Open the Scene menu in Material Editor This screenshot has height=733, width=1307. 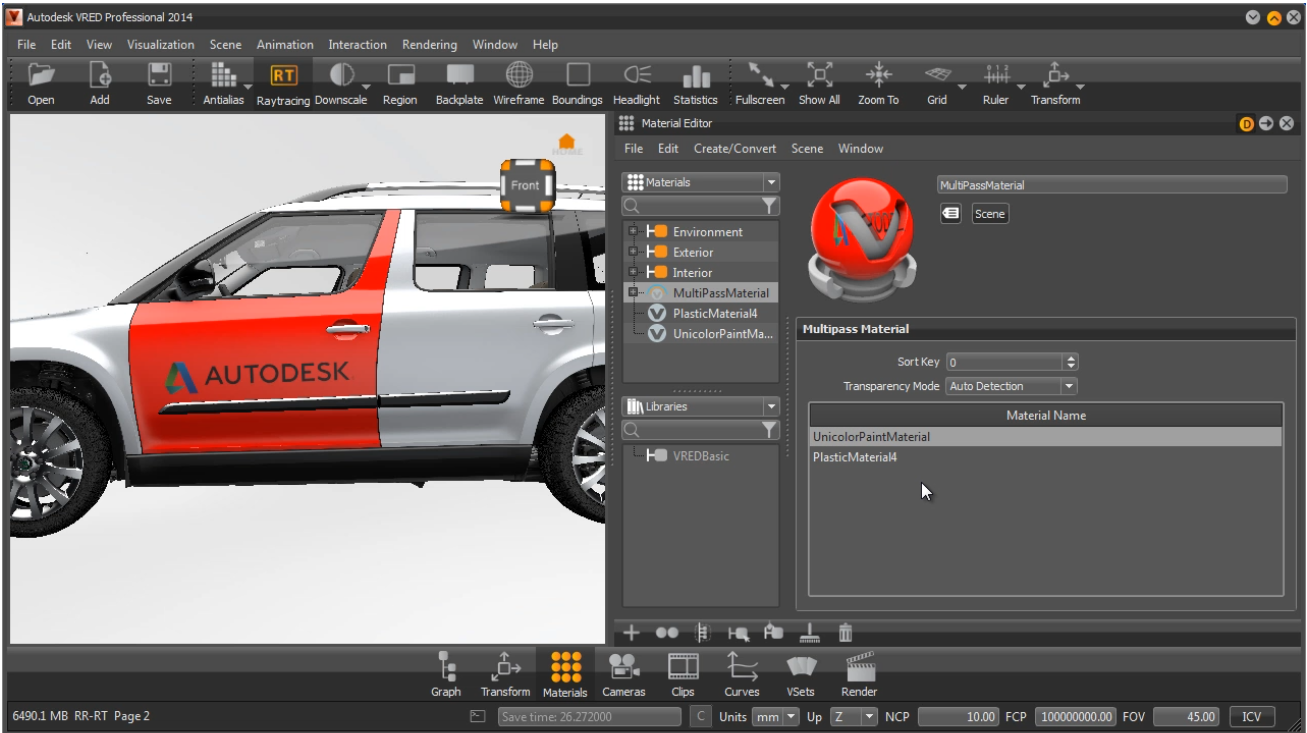(x=807, y=149)
